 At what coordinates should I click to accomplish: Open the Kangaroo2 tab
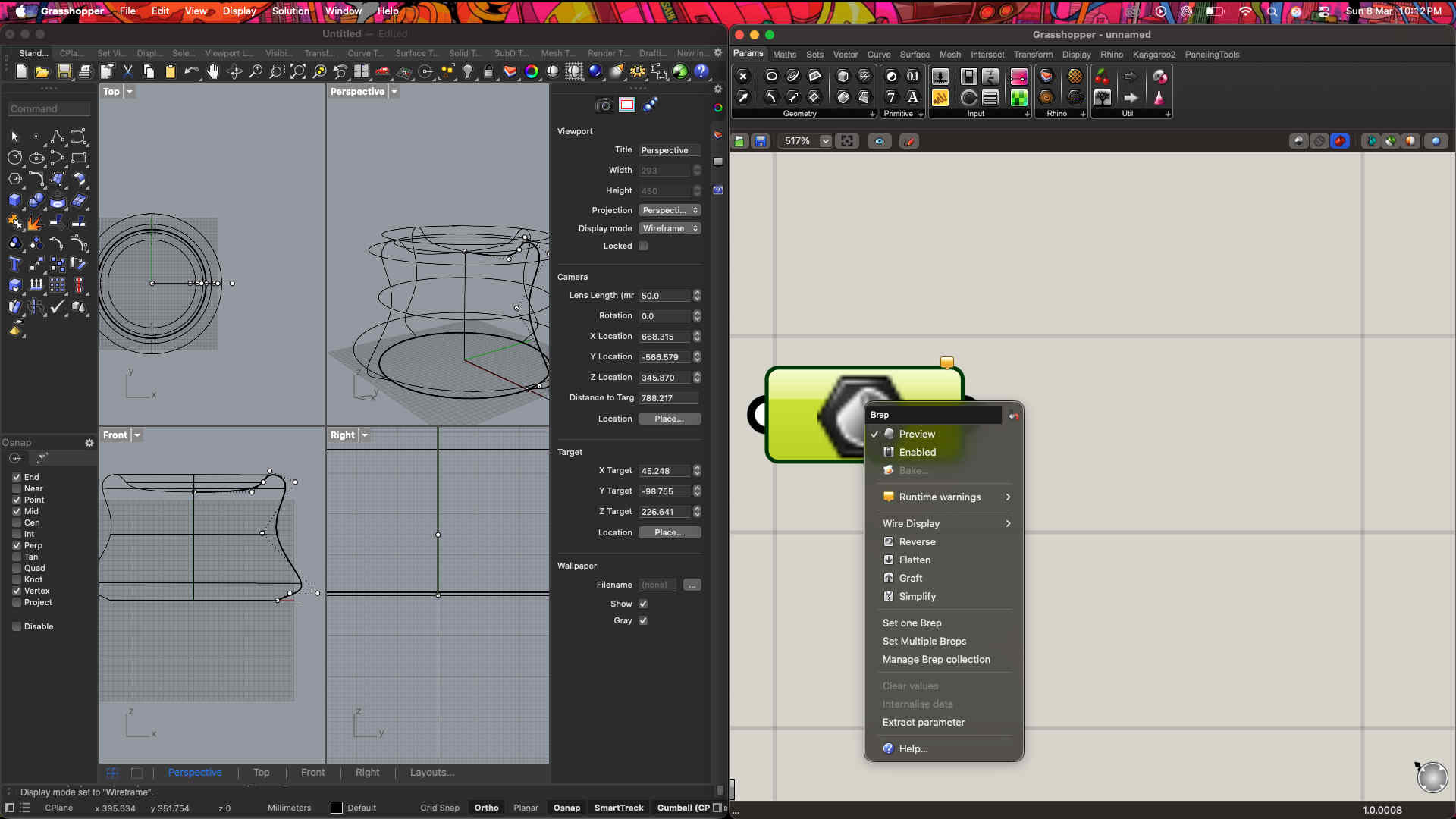(1153, 55)
